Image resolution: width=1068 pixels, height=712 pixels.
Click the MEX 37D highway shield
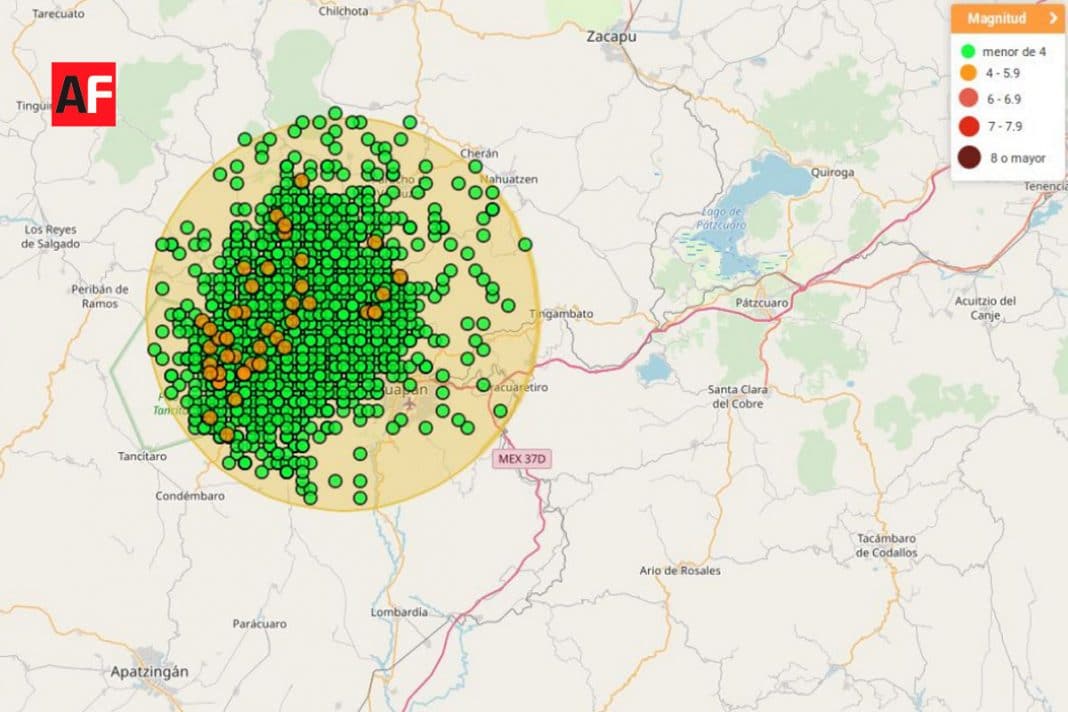521,459
